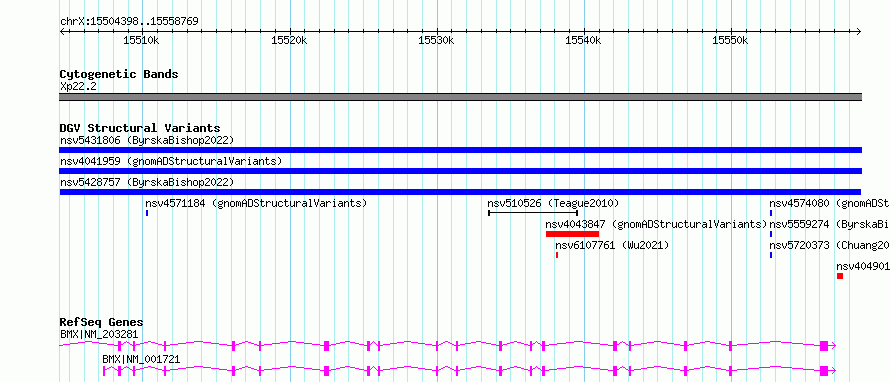
Task: Click the blue marker under nsv5559274
Action: point(771,234)
